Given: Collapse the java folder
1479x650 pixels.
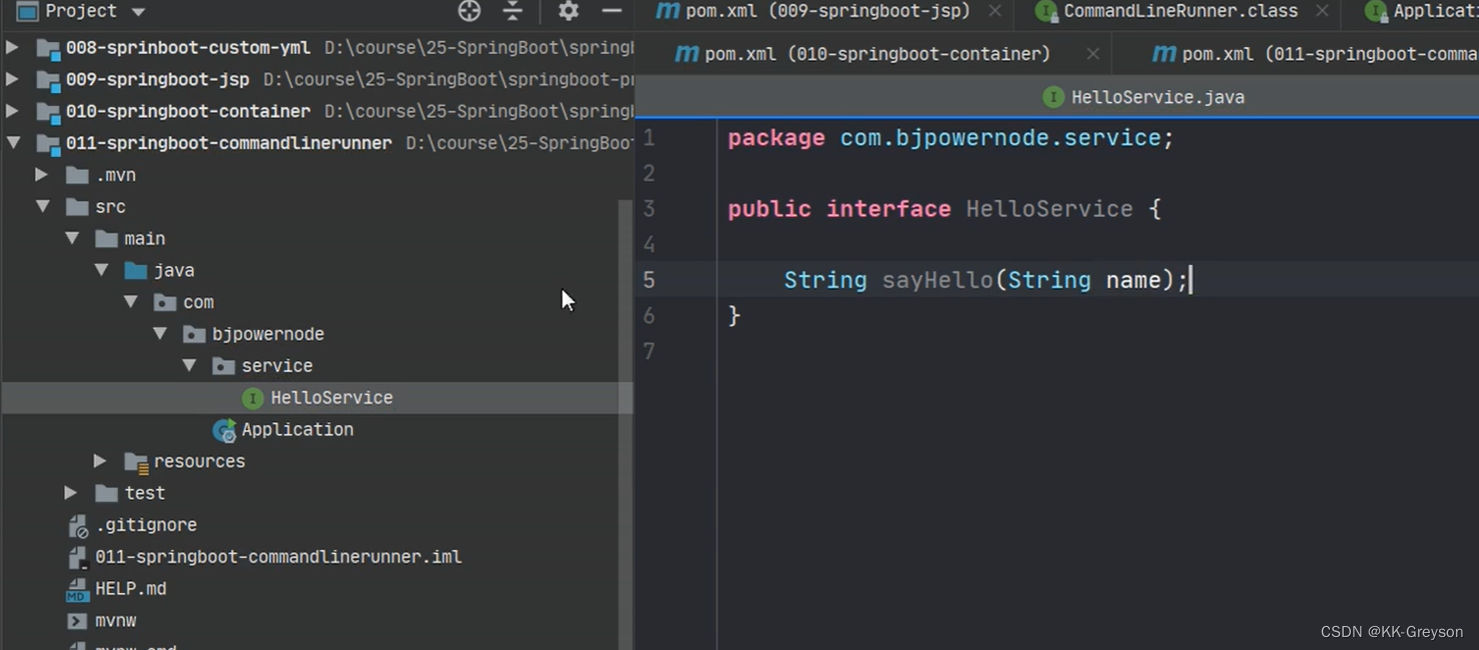Looking at the screenshot, I should click(x=101, y=271).
